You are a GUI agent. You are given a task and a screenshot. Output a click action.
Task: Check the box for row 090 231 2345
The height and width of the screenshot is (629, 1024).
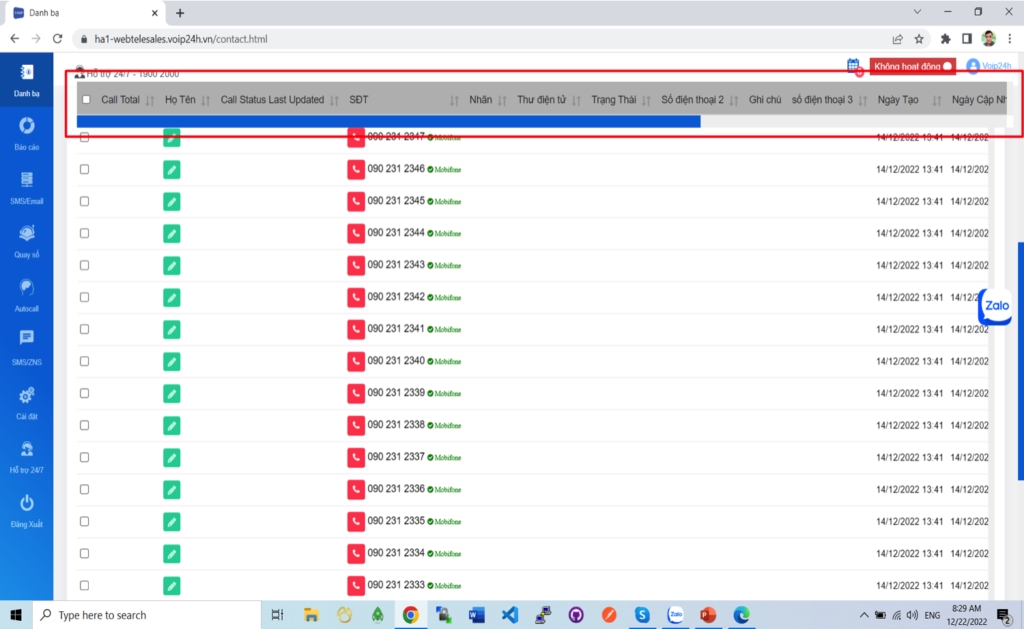(84, 201)
